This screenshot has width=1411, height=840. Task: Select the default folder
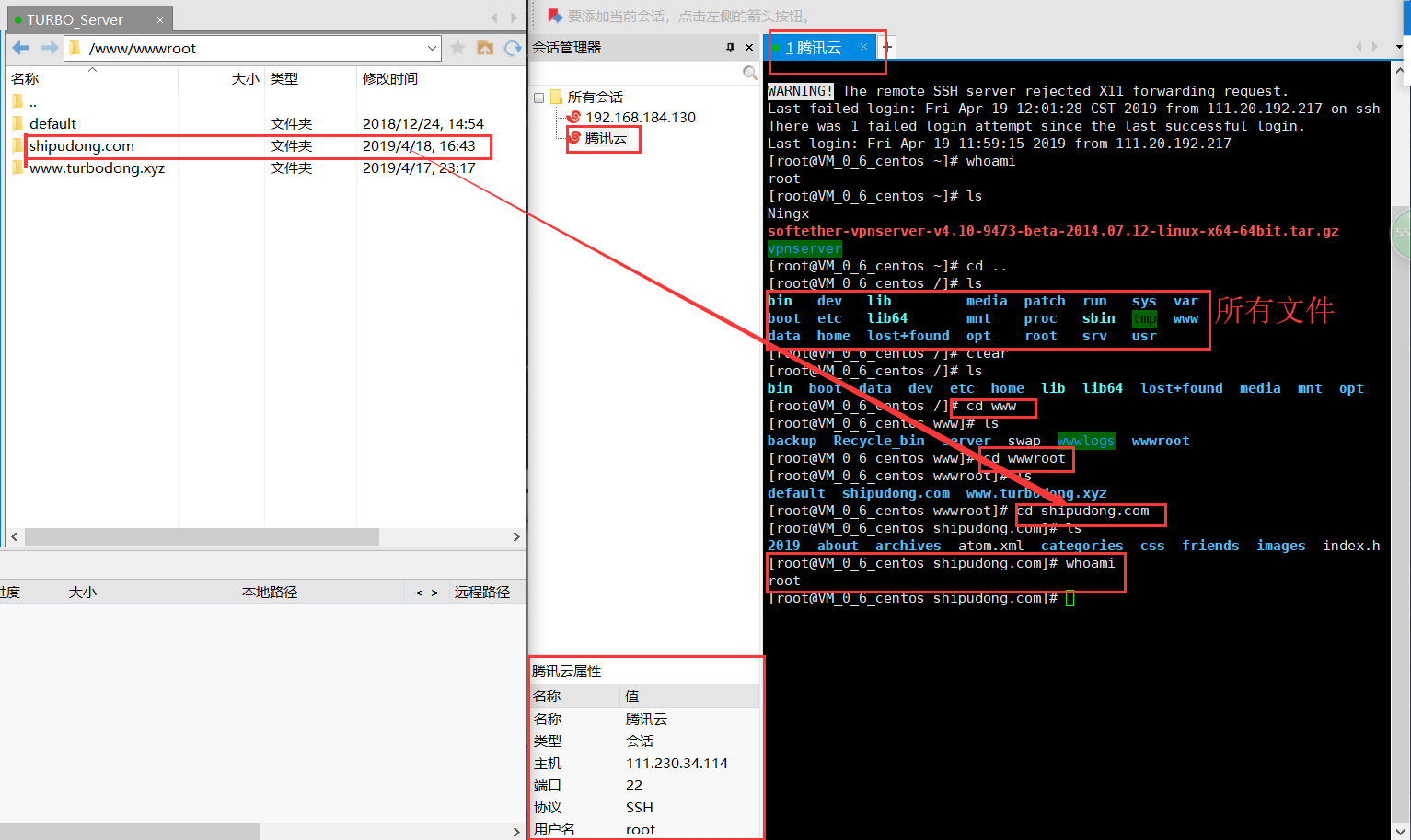pyautogui.click(x=52, y=123)
